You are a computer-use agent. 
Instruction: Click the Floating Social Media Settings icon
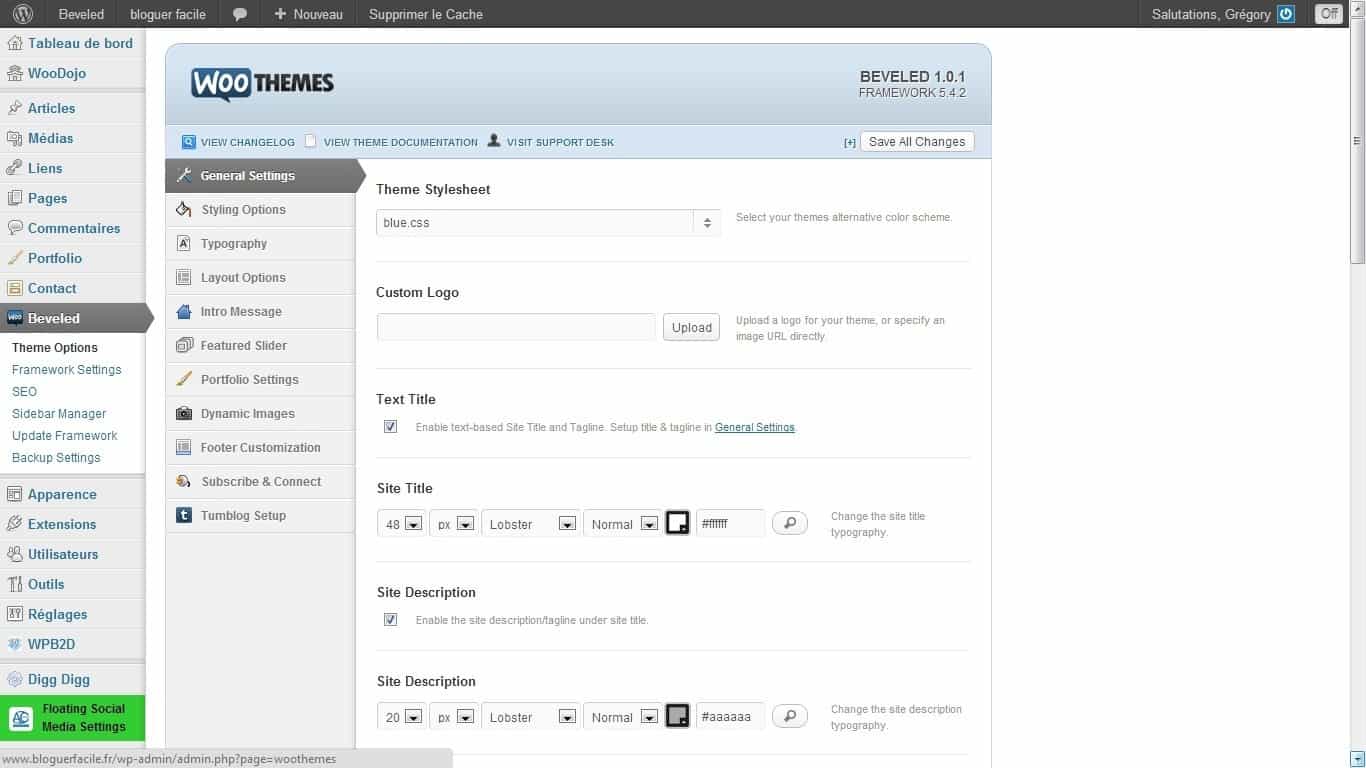pyautogui.click(x=21, y=718)
